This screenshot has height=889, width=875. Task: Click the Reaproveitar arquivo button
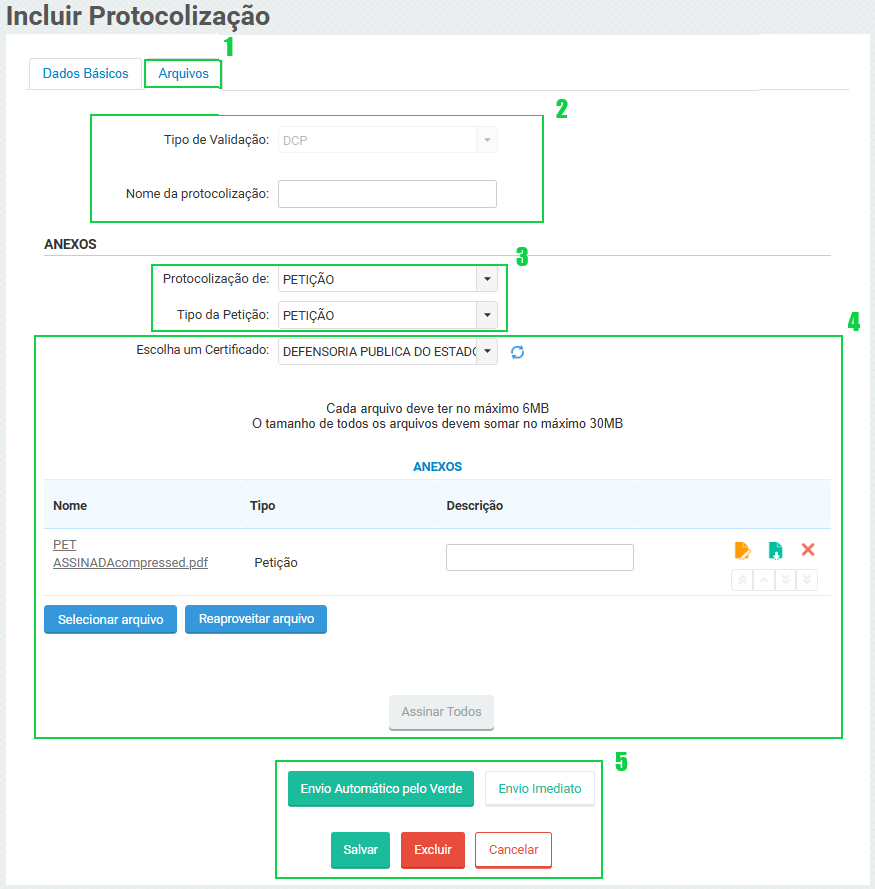click(256, 619)
